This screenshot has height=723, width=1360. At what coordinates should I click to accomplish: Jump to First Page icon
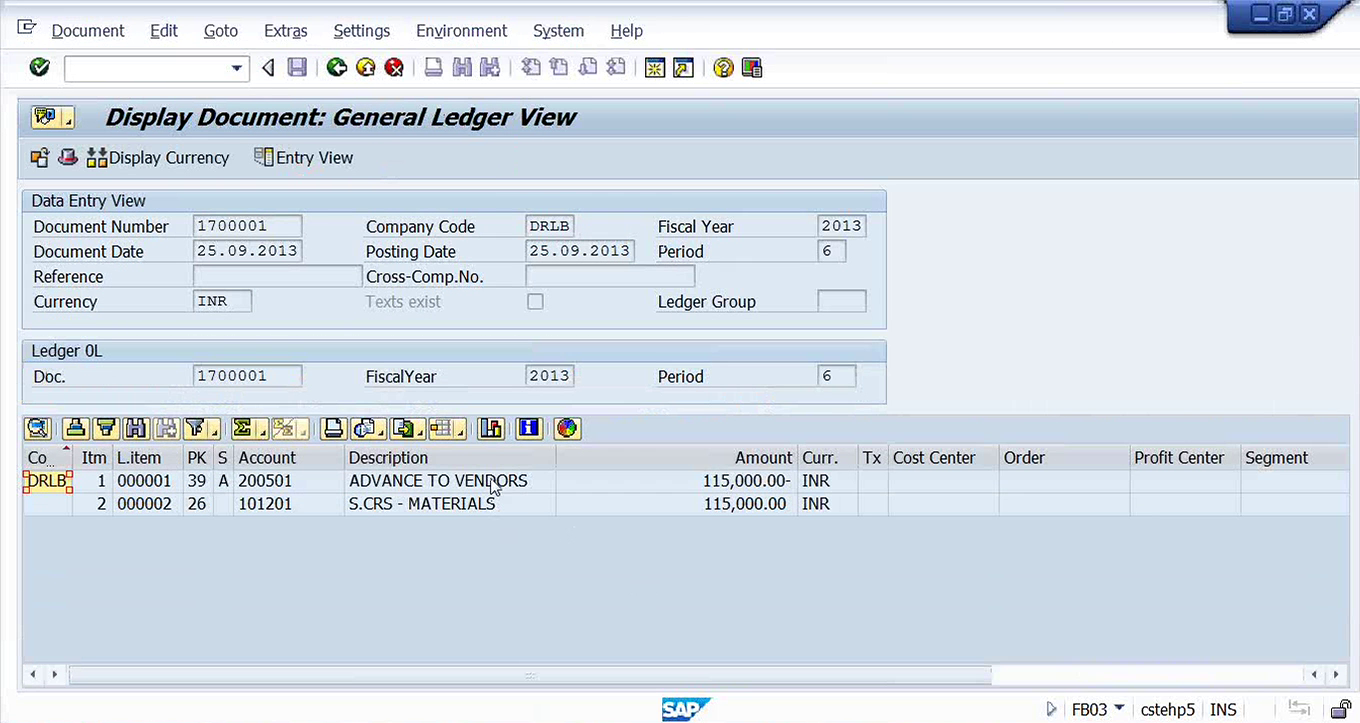pyautogui.click(x=531, y=68)
